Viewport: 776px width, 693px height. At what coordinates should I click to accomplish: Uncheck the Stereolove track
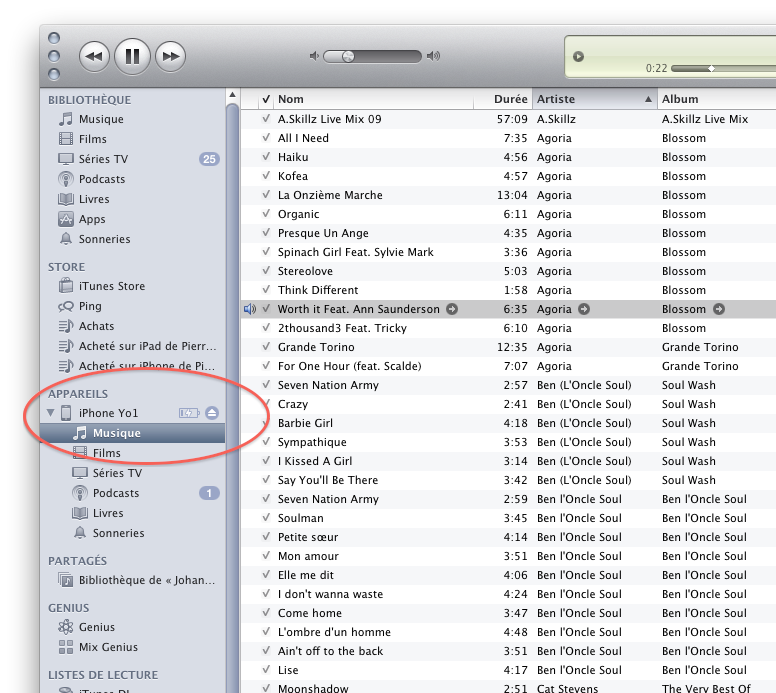coord(266,271)
